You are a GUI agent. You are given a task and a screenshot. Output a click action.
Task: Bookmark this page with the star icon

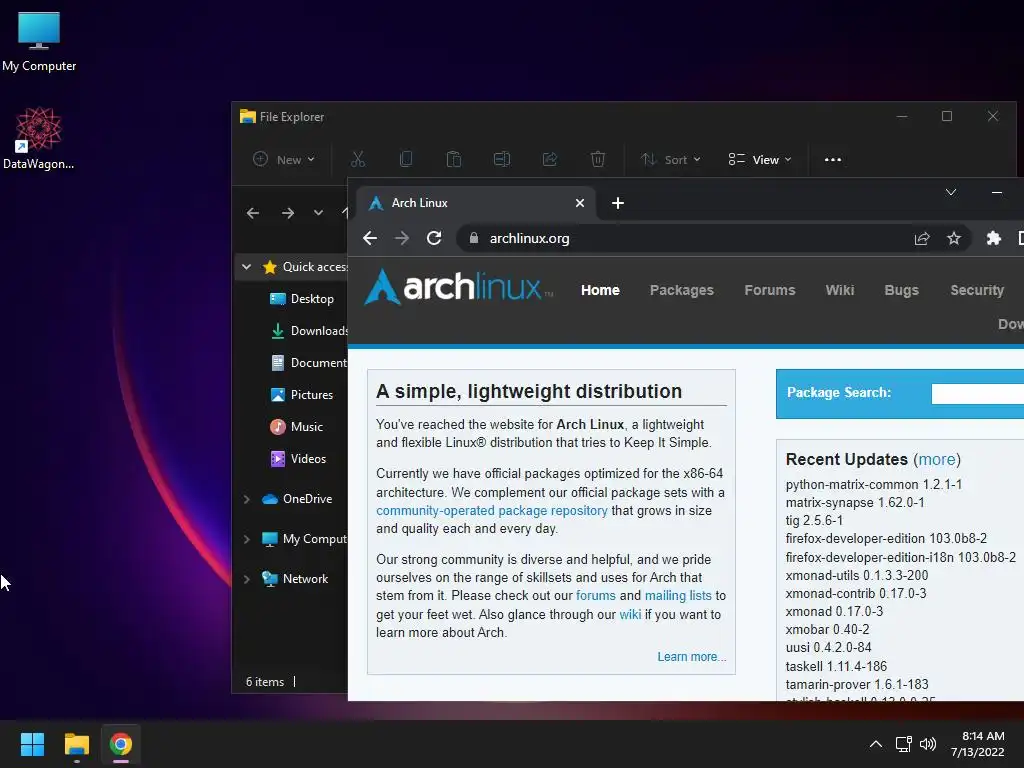click(x=954, y=238)
